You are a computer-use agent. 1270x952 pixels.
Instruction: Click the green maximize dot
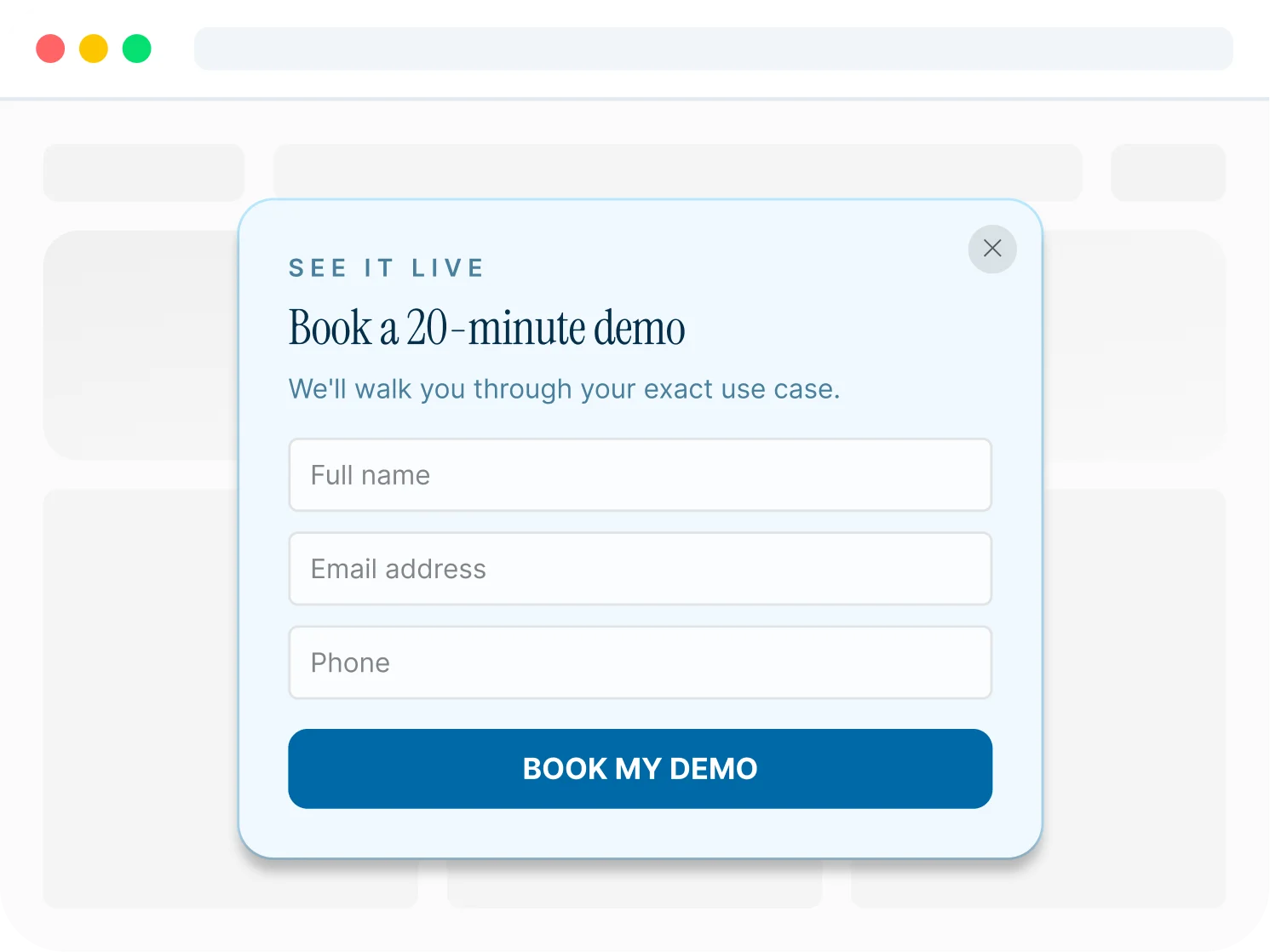[x=137, y=49]
